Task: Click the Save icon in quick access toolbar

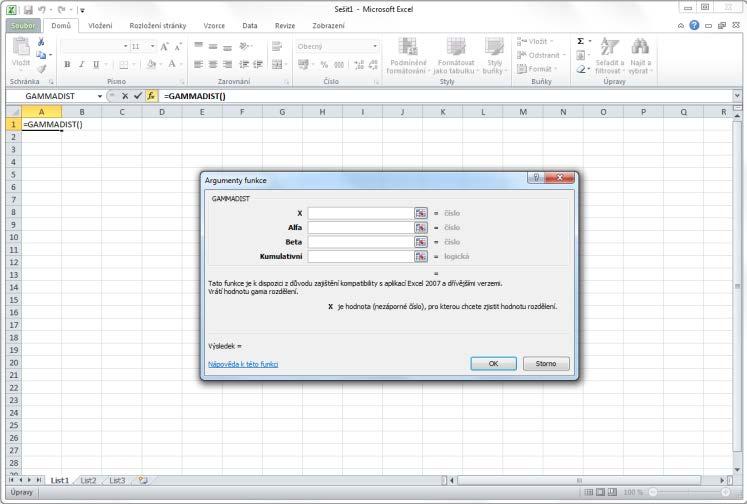Action: point(28,10)
